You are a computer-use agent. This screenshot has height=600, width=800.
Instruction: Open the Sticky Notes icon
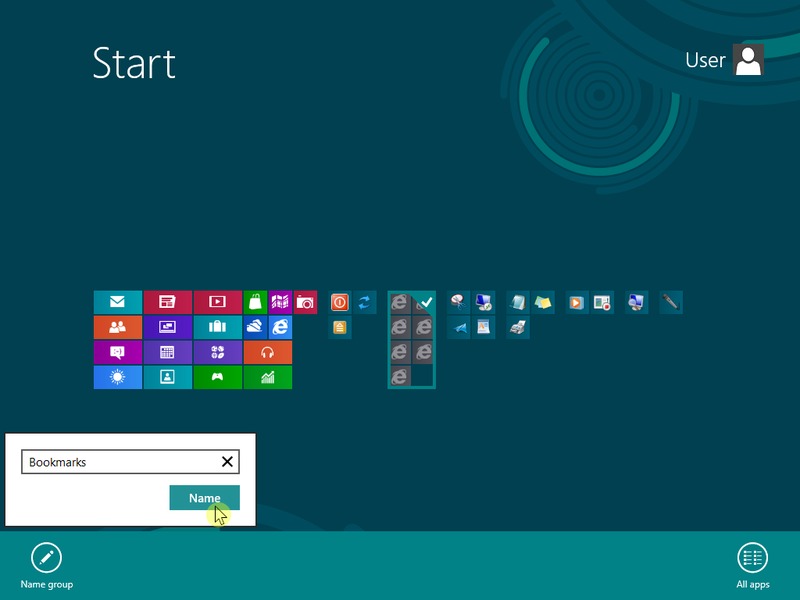click(x=543, y=302)
